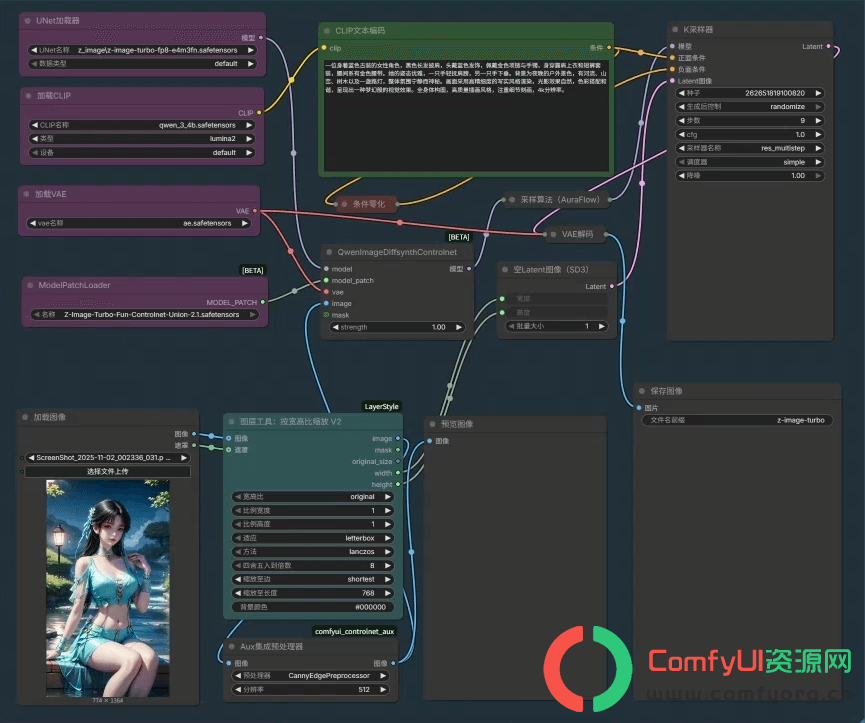
Task: Increase 批量大小 with its right arrow
Action: (x=601, y=326)
